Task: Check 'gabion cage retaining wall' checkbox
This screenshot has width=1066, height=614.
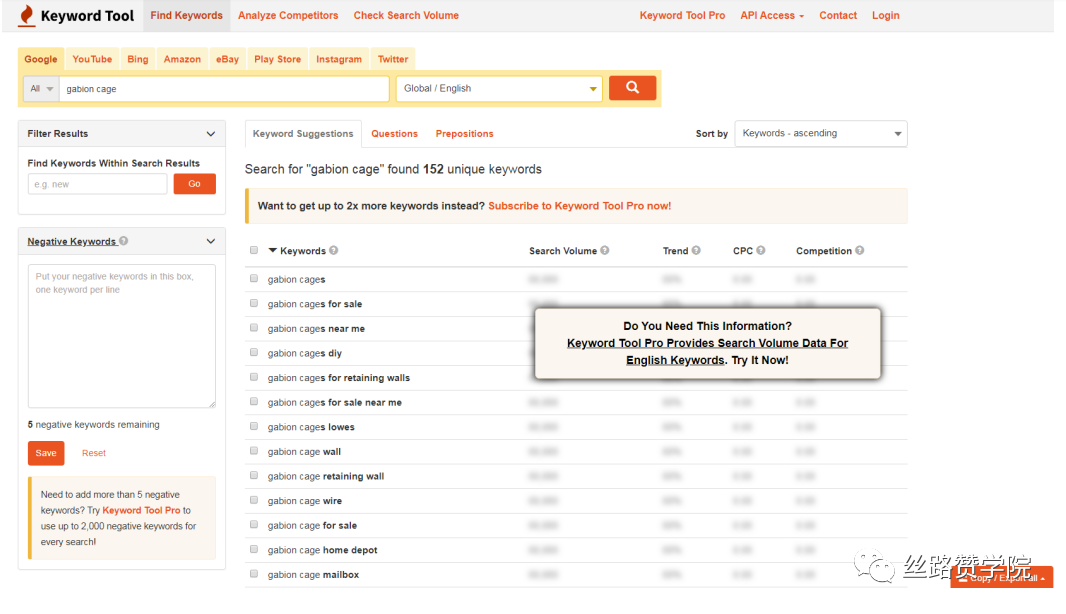Action: click(x=254, y=475)
